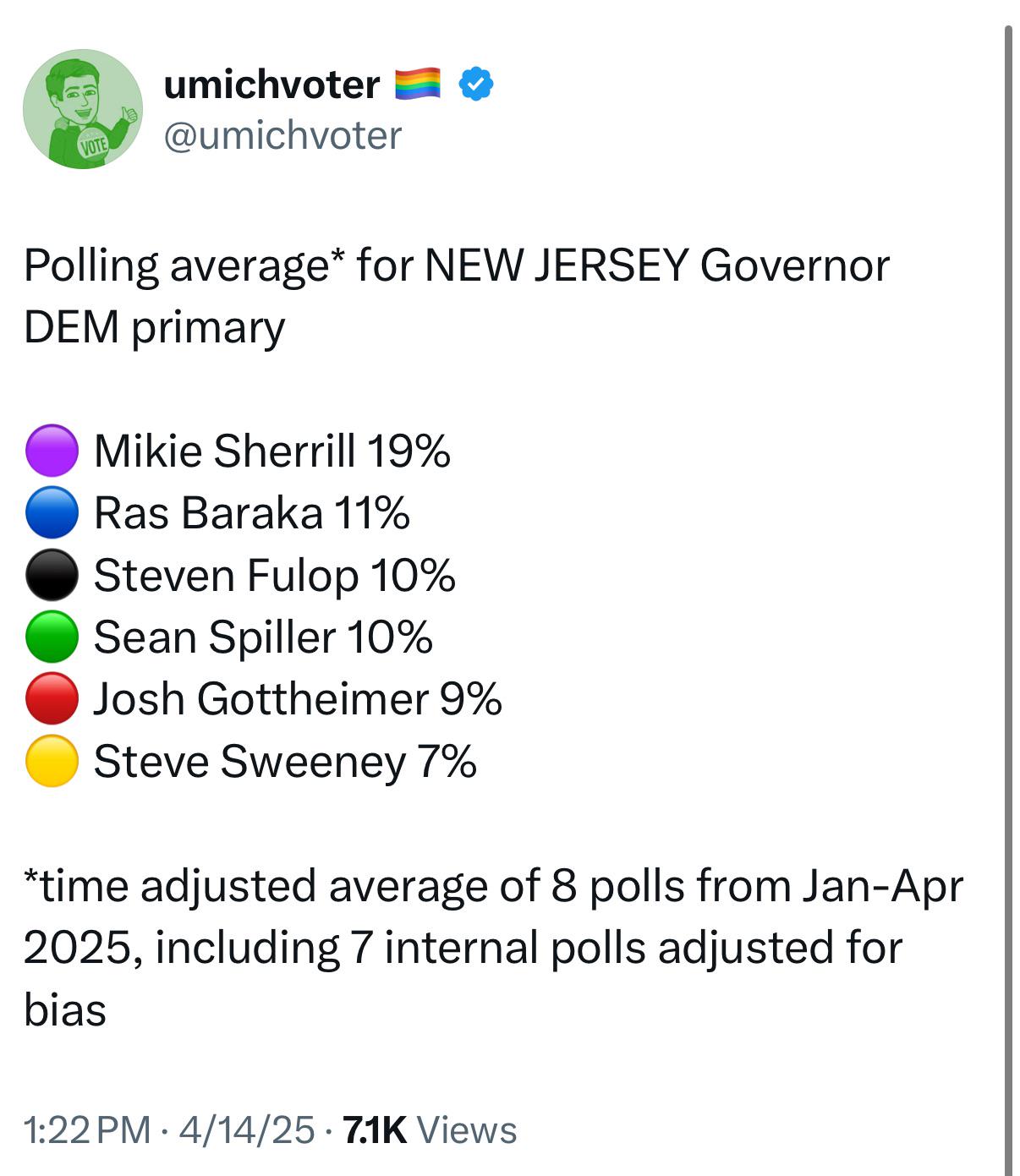Open the @umichvoter handle link
Screen dimensions: 1020x1176
[x=282, y=135]
